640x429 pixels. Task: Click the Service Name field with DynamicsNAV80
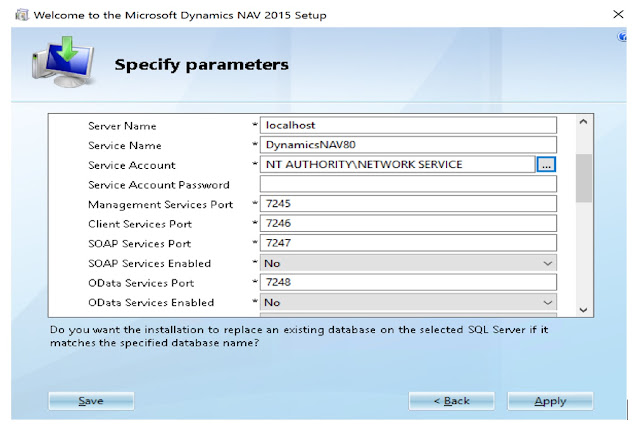(408, 145)
